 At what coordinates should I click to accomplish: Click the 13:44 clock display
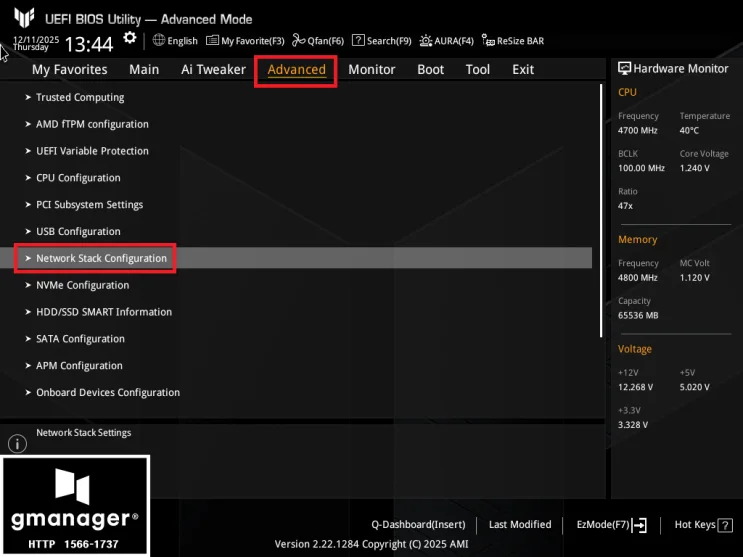tap(89, 45)
